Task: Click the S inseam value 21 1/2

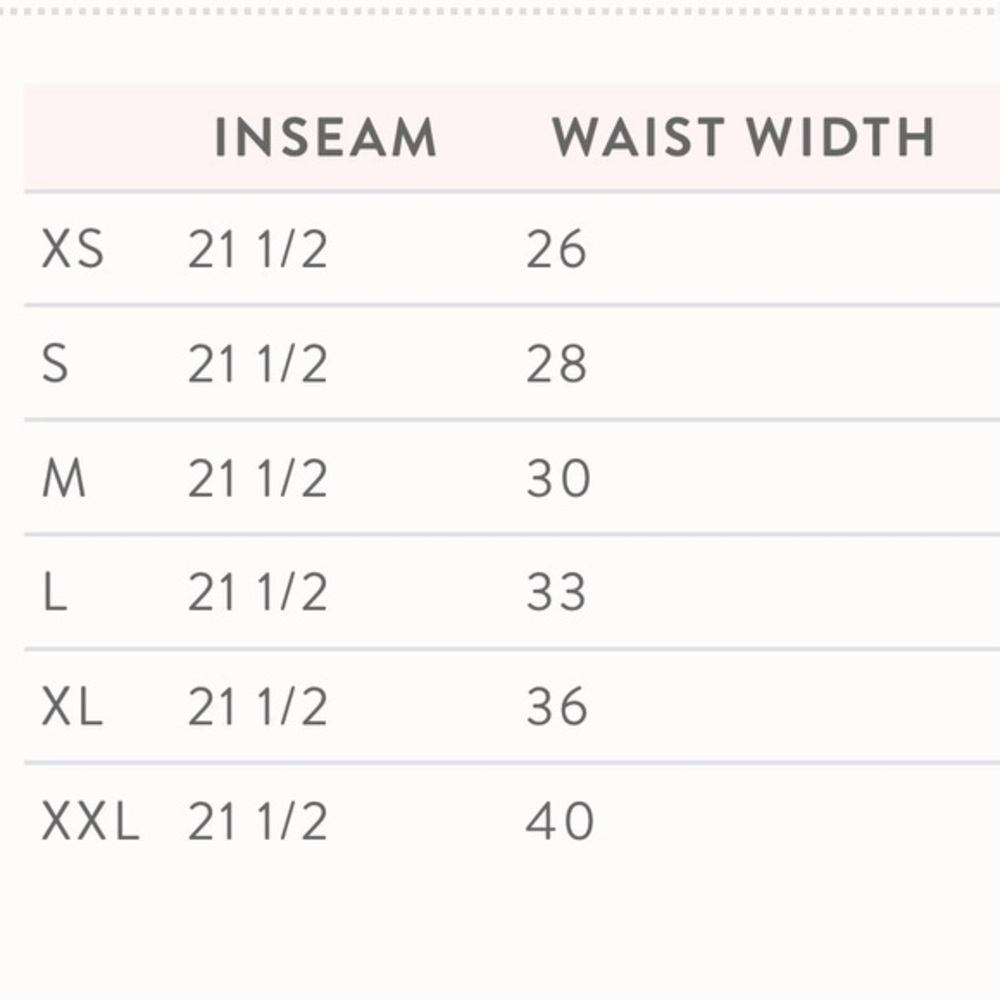Action: [x=258, y=364]
